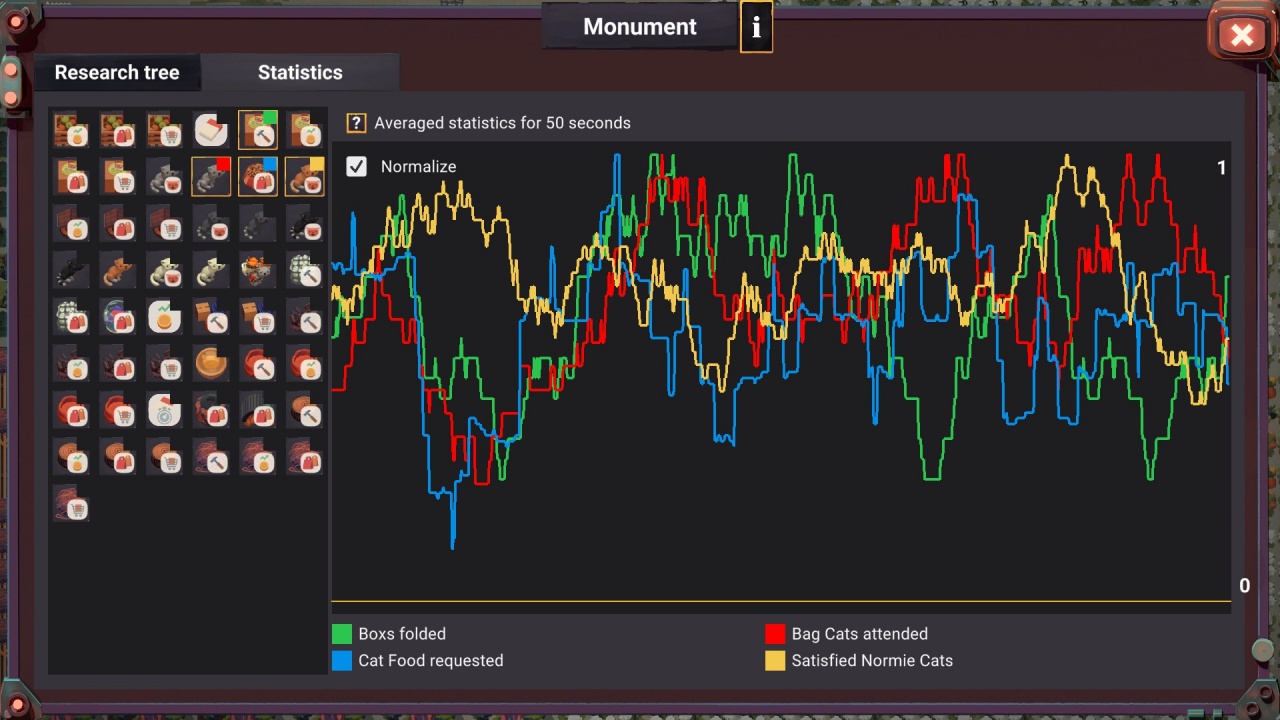1280x720 pixels.
Task: Select the calendar notepad statistic icon
Action: [x=211, y=130]
